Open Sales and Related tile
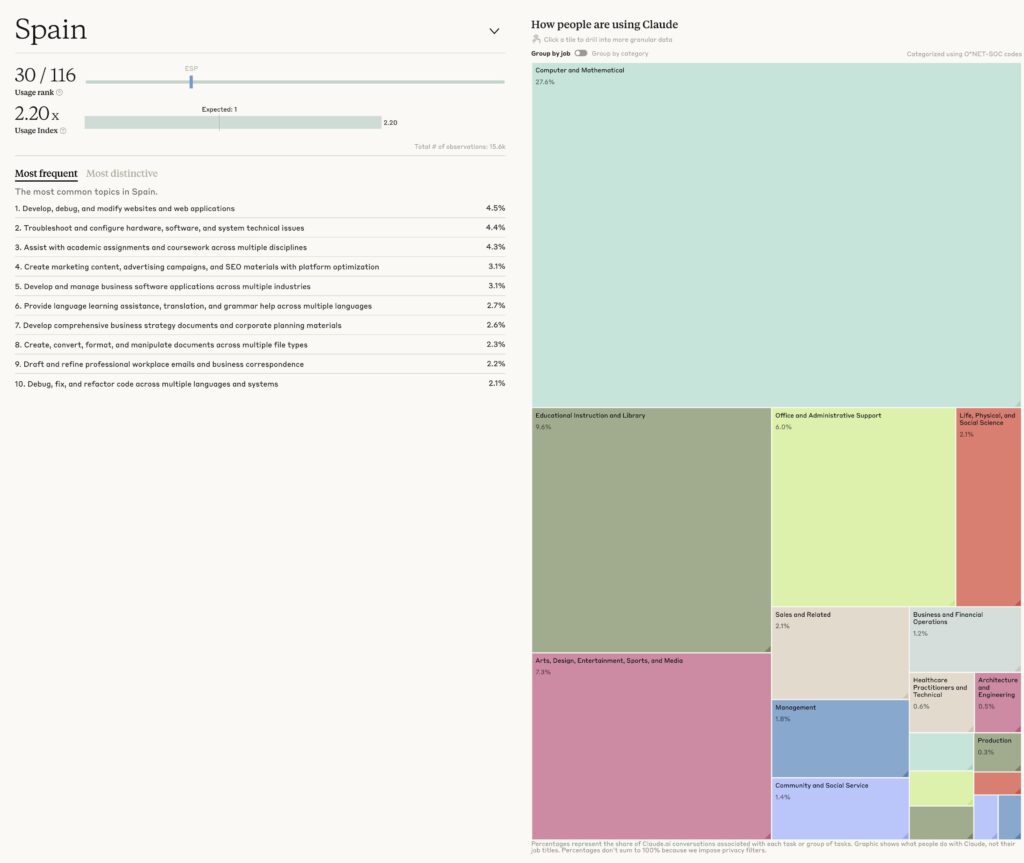This screenshot has width=1024, height=863. 840,653
